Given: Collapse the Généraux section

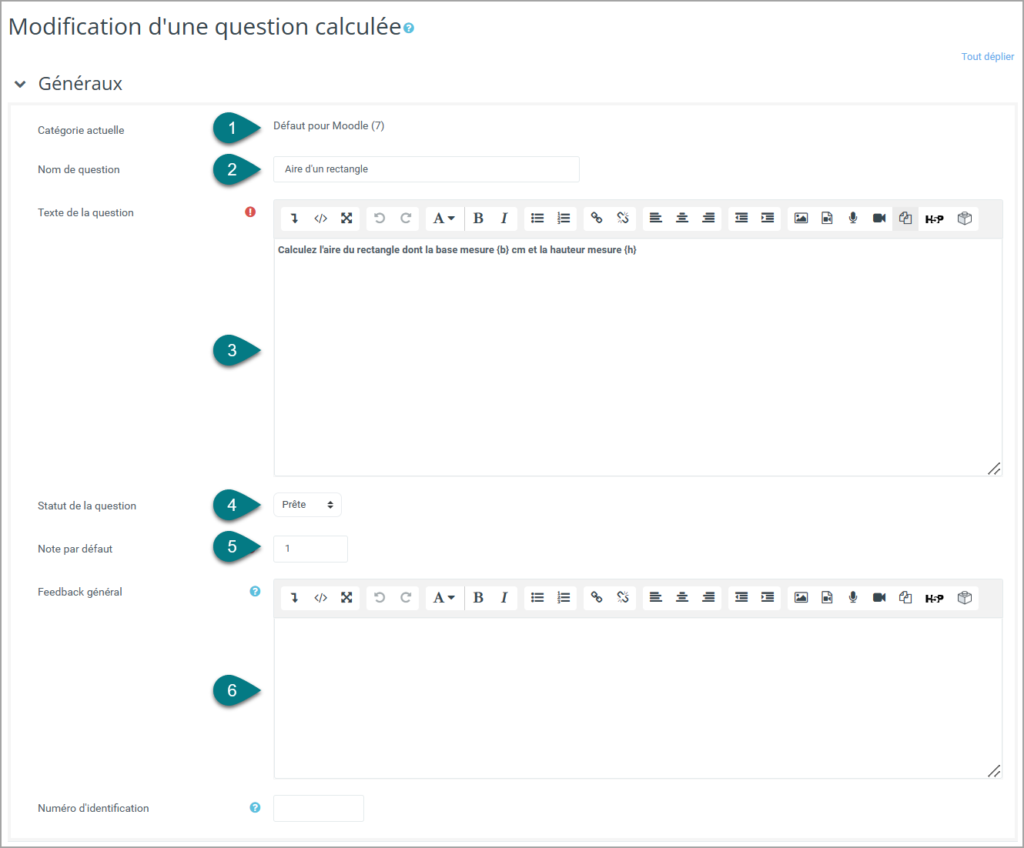Looking at the screenshot, I should tap(20, 84).
